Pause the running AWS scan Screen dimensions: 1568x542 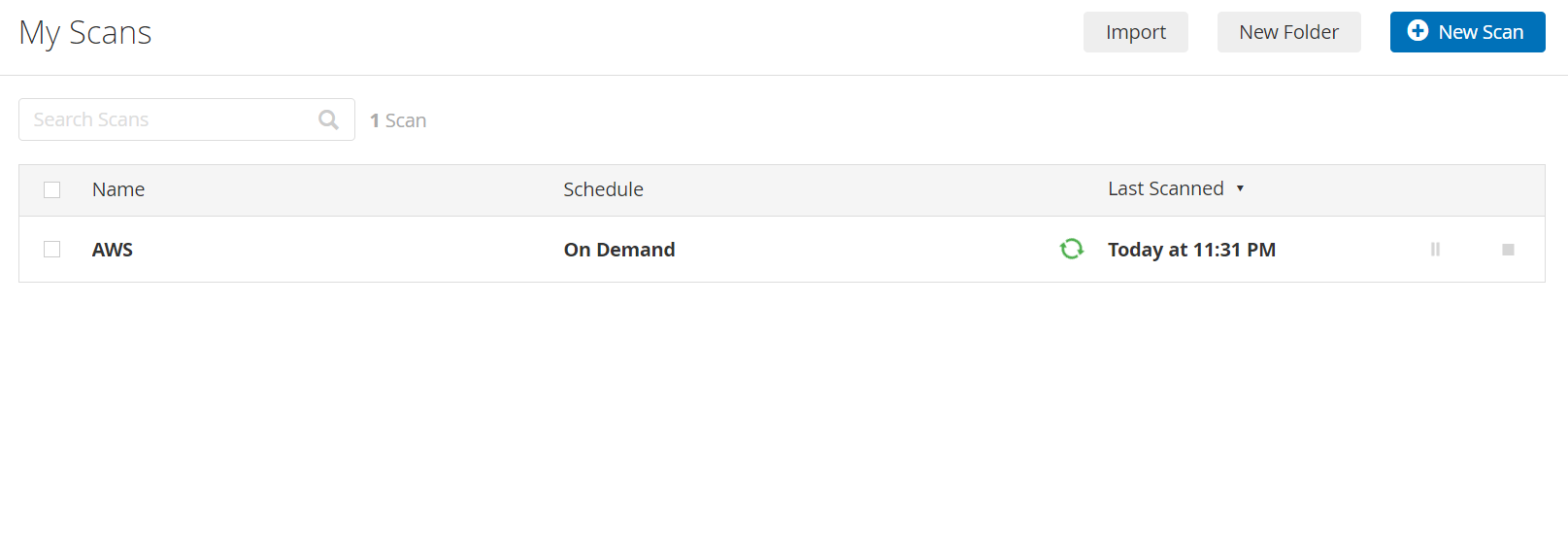pyautogui.click(x=1435, y=250)
